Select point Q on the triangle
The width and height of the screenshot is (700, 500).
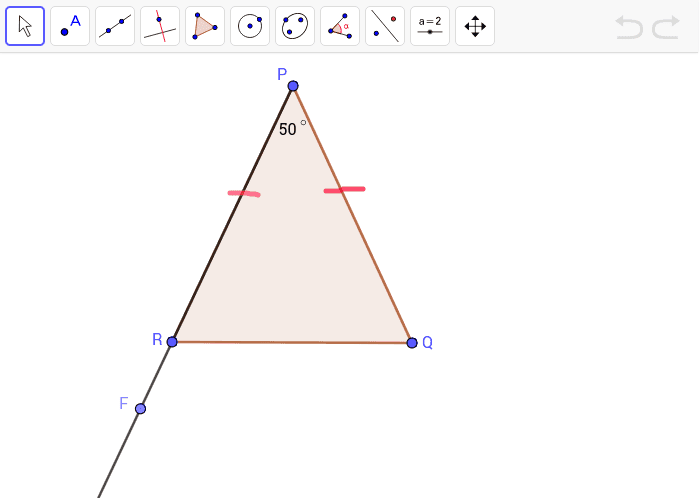click(412, 343)
